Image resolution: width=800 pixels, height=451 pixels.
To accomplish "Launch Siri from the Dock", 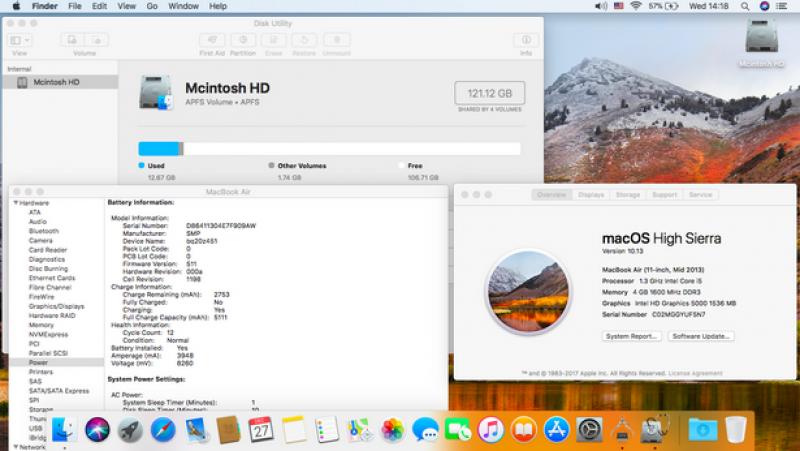I will click(97, 429).
